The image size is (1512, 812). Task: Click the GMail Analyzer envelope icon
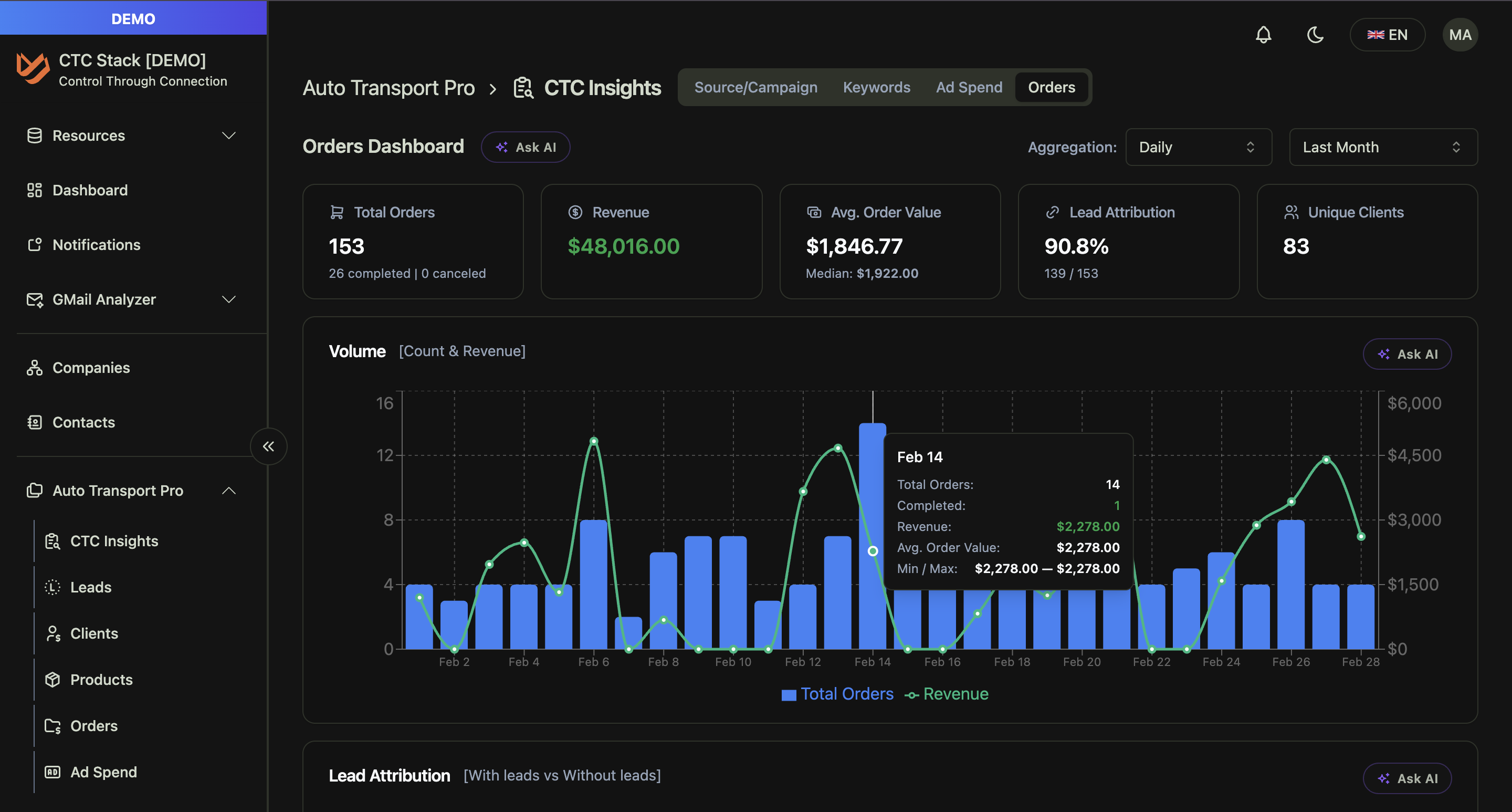(x=35, y=299)
